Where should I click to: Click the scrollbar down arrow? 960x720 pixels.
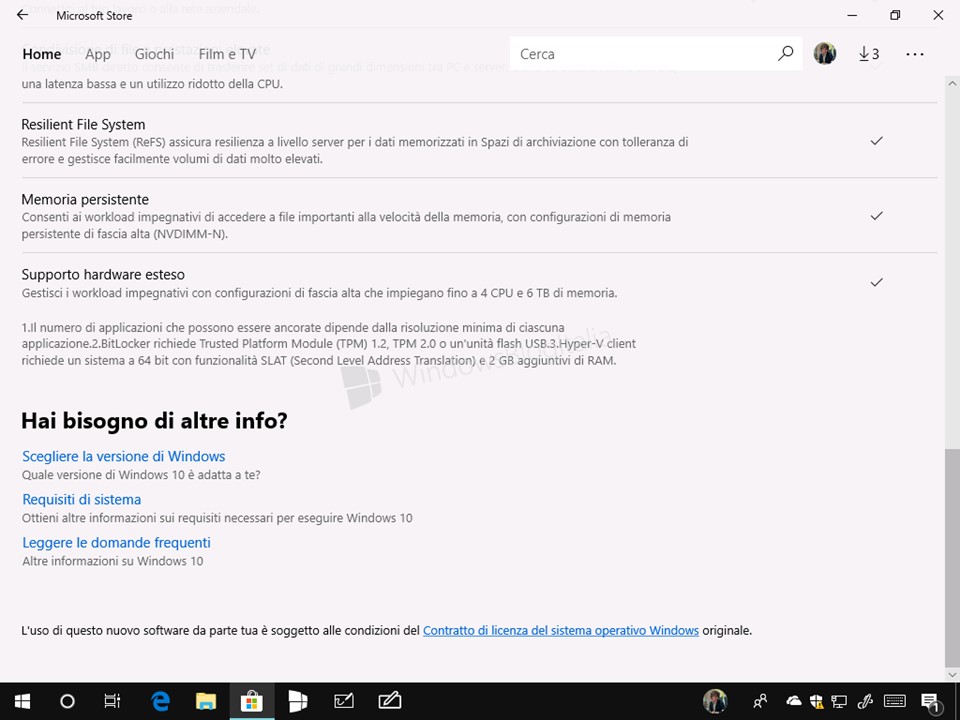tap(952, 675)
